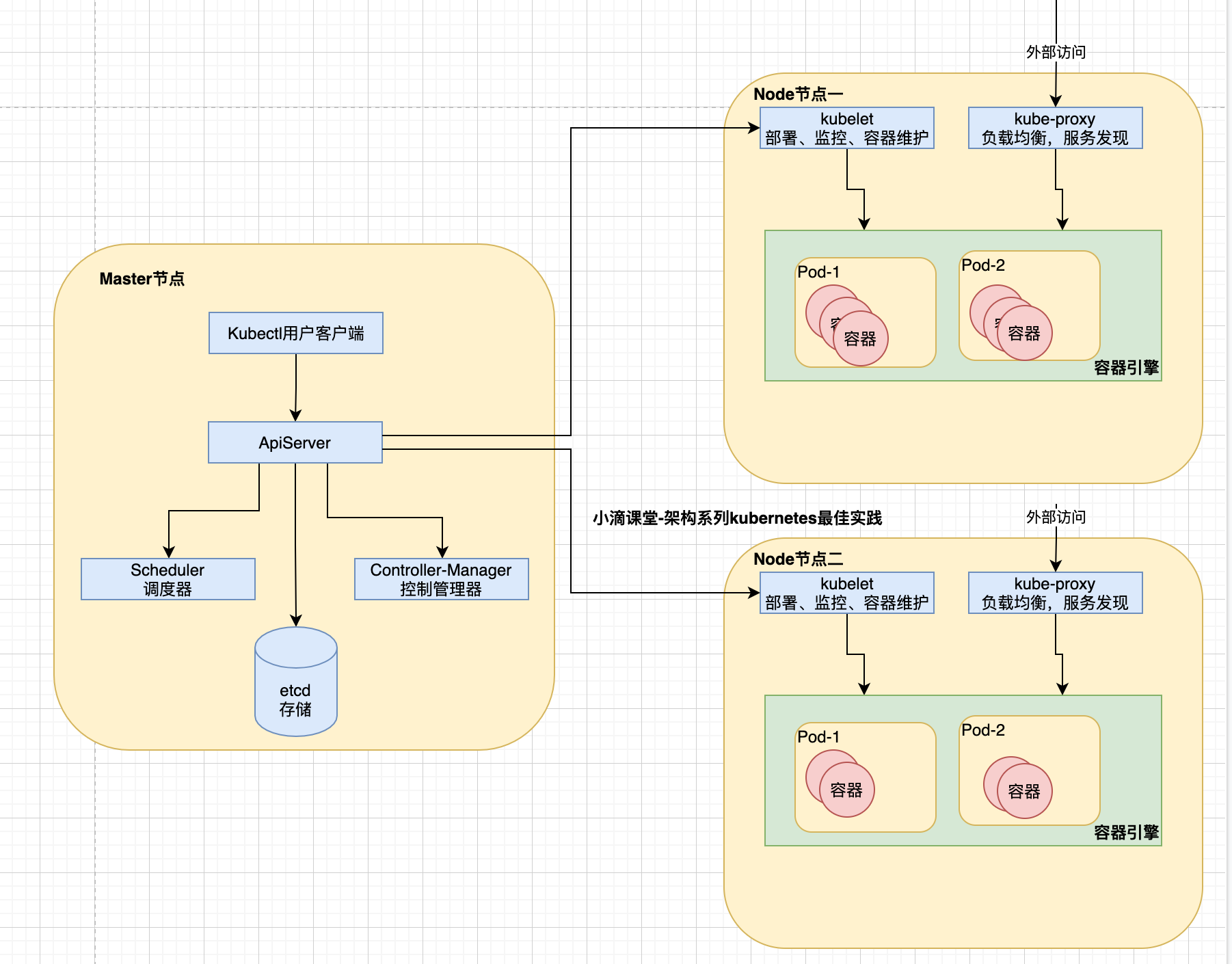Click the 小滴课堂 title text

[738, 518]
